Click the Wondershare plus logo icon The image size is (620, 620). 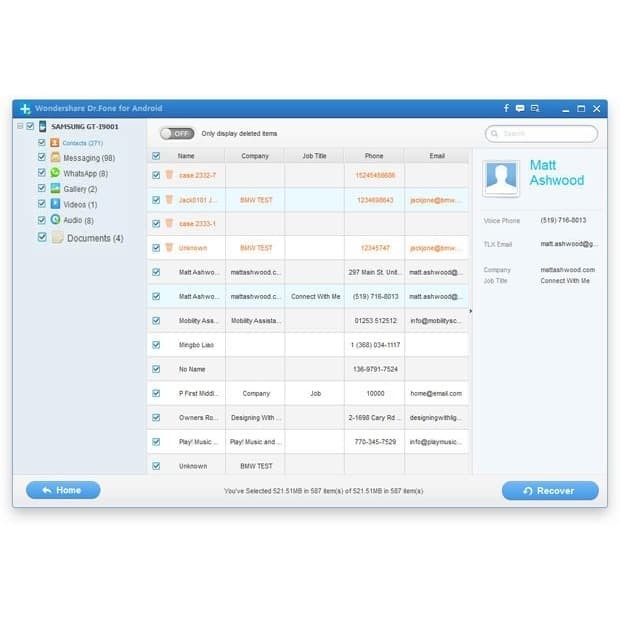[25, 109]
